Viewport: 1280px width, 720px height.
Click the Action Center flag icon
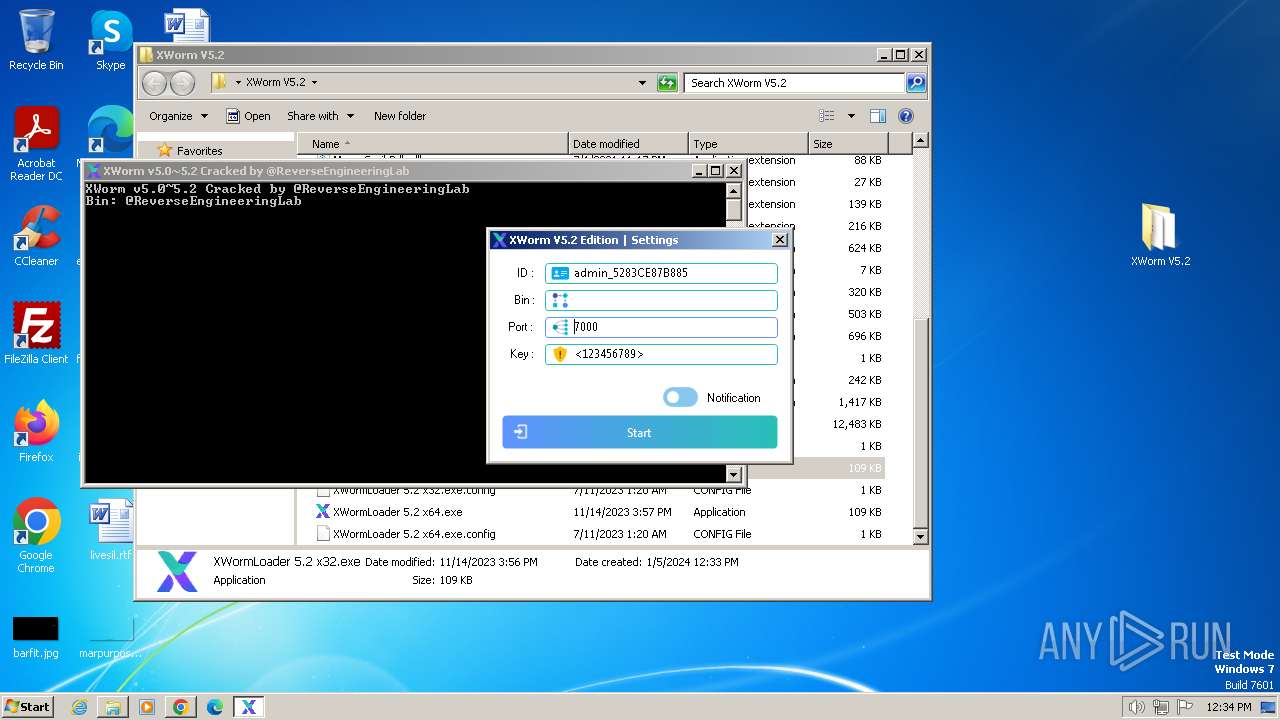tap(1185, 707)
